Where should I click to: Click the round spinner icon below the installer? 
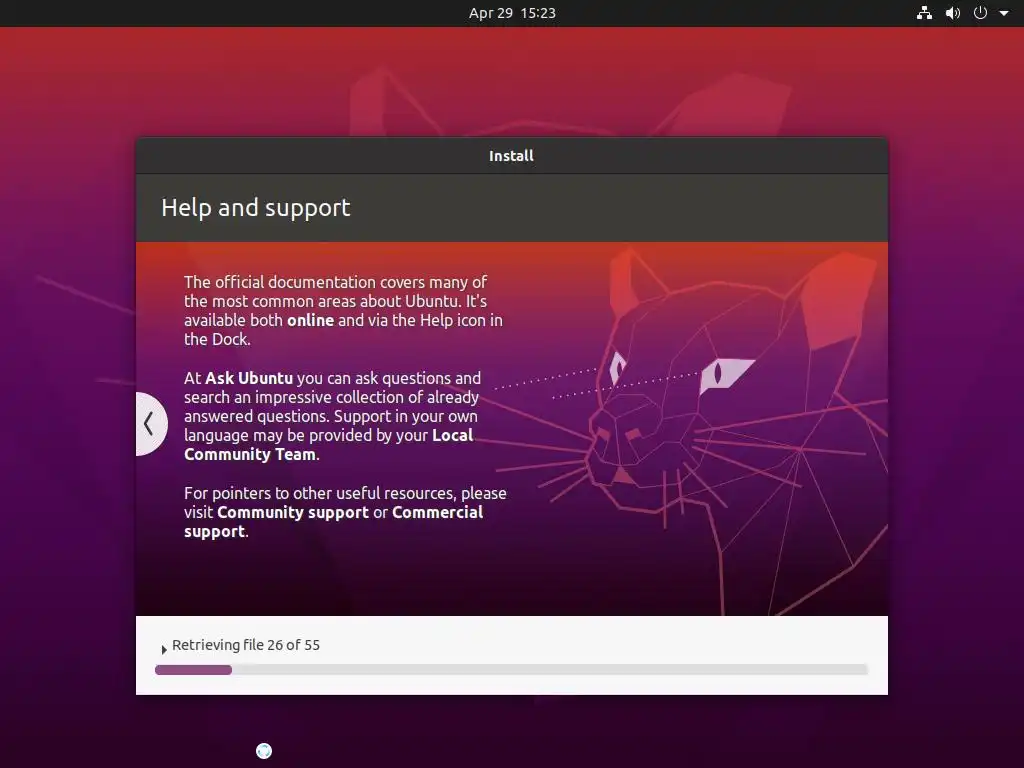click(264, 751)
